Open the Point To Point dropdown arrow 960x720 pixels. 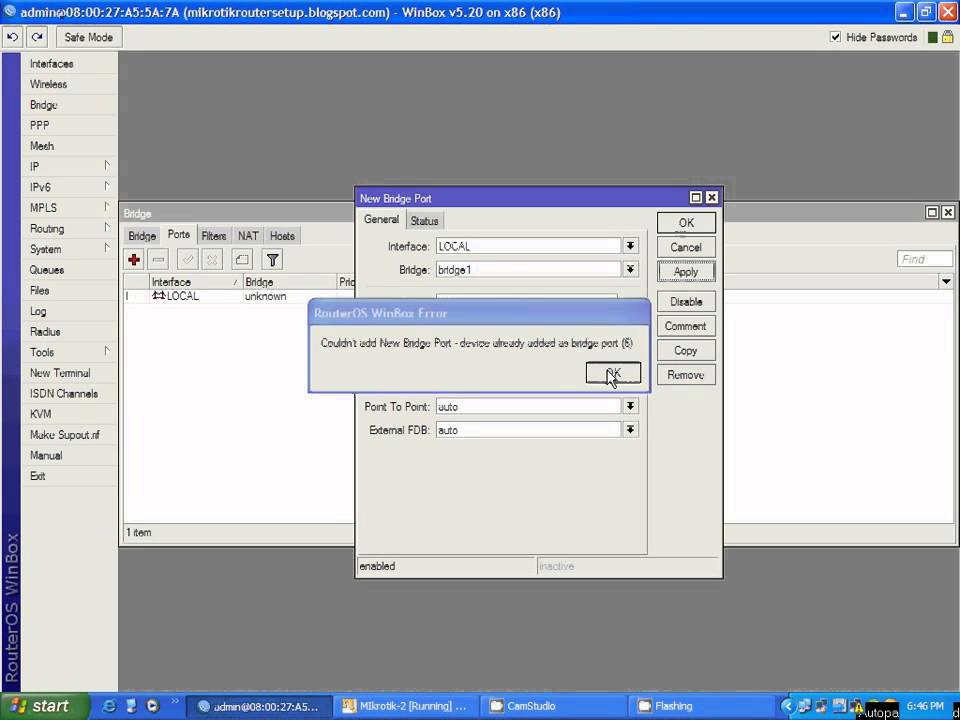click(630, 406)
